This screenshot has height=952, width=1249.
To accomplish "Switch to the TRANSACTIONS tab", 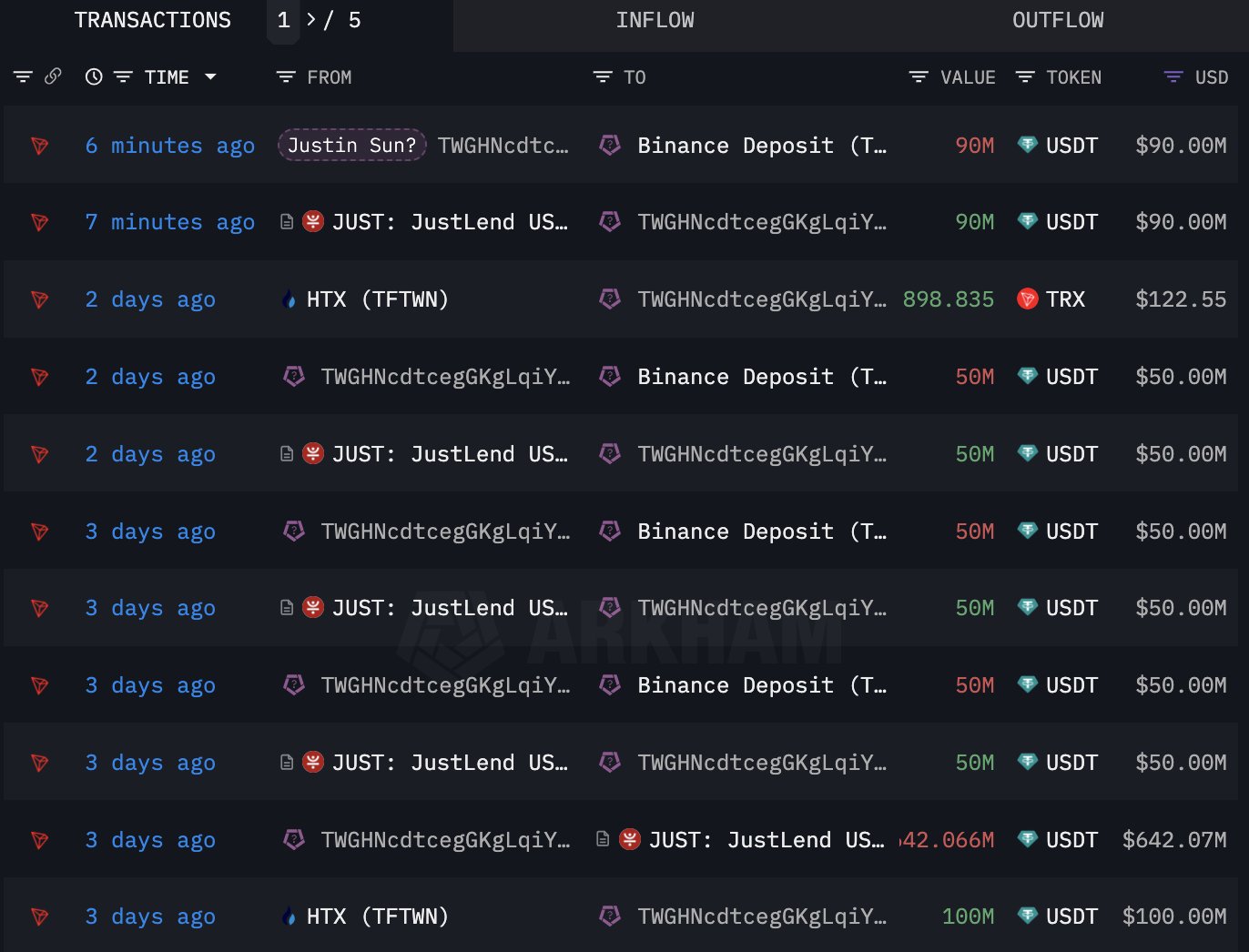I will tap(153, 20).
